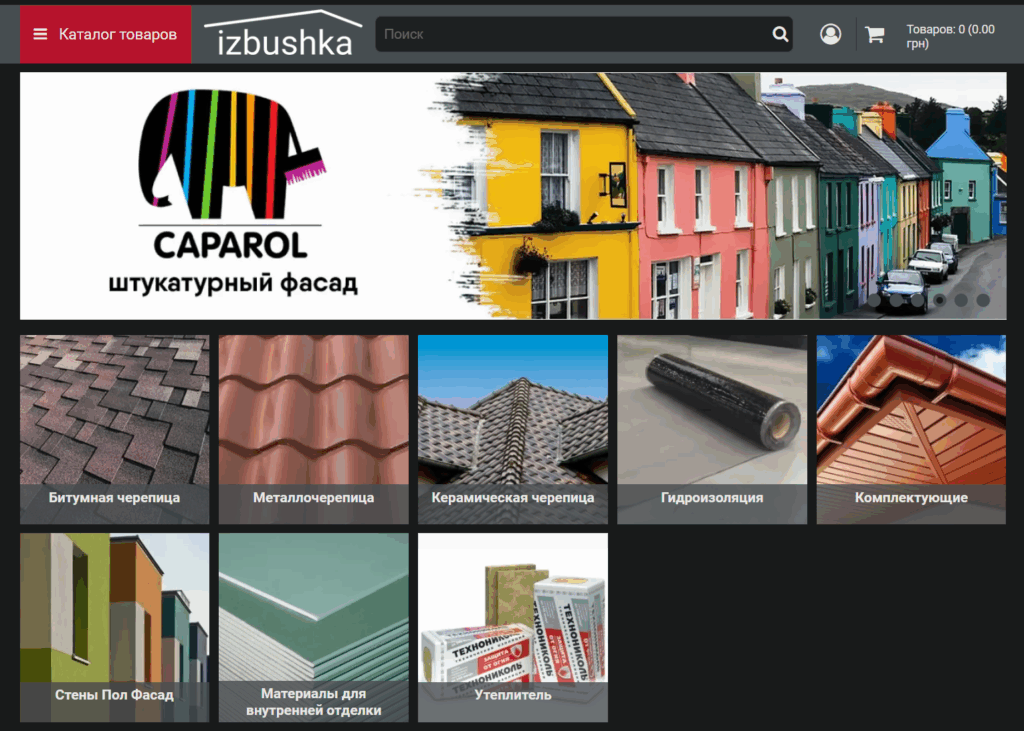The height and width of the screenshot is (731, 1024).
Task: Open the Утеплитель category tile
Action: [x=513, y=627]
